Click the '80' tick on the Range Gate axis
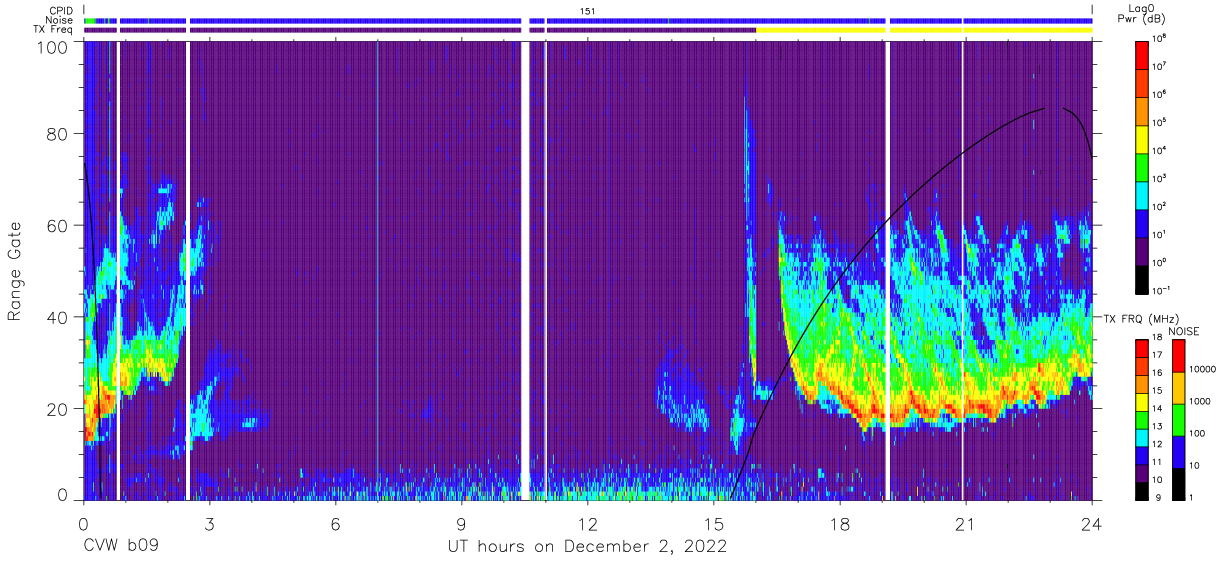The image size is (1228, 567). (58, 134)
